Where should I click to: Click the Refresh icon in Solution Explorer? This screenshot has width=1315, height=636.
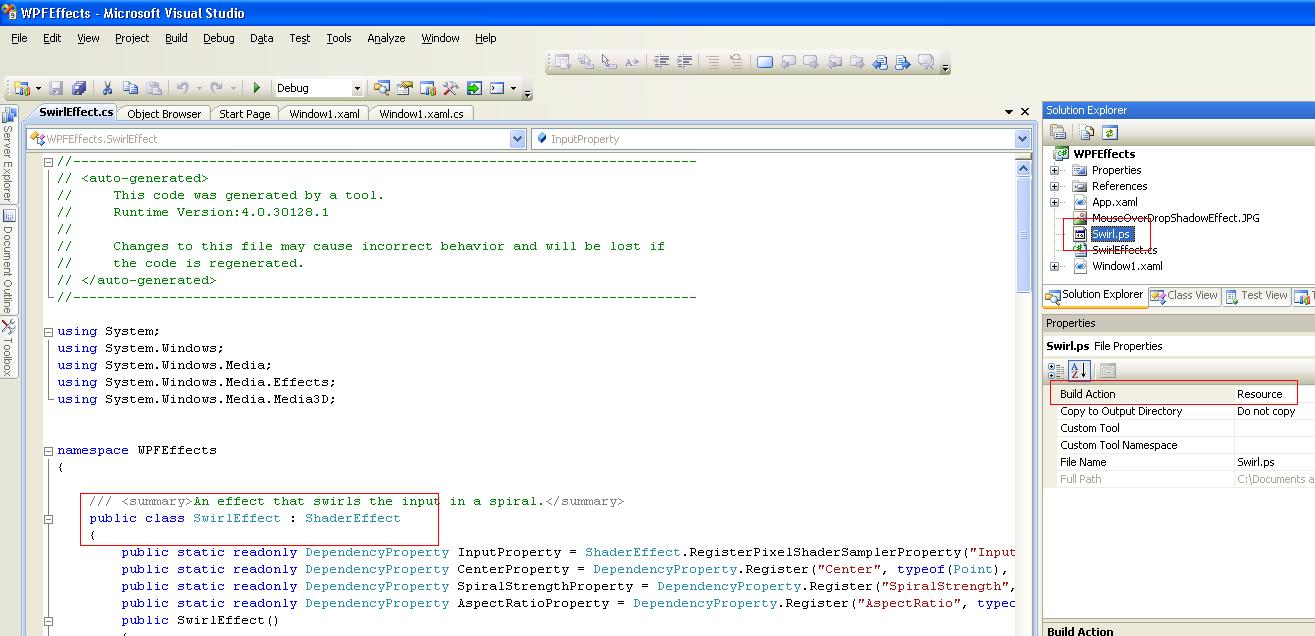pos(1110,131)
